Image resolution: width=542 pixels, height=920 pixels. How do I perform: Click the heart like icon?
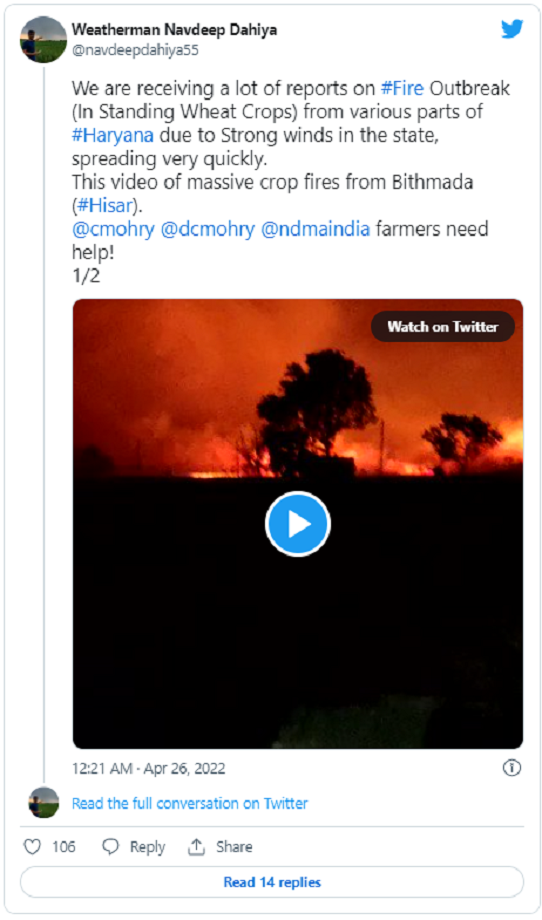coord(32,847)
